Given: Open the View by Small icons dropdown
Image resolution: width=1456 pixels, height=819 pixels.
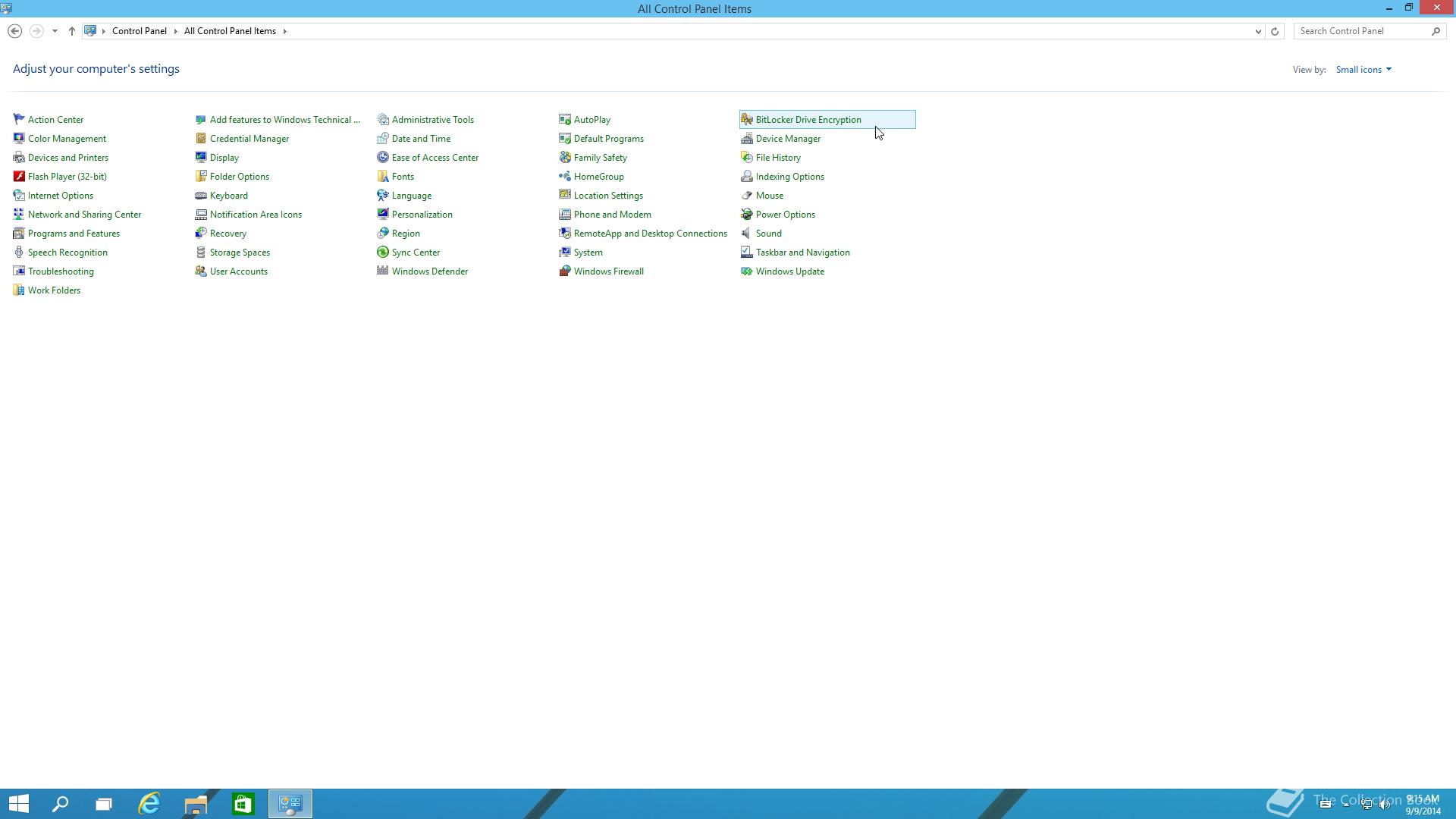Looking at the screenshot, I should 1363,69.
